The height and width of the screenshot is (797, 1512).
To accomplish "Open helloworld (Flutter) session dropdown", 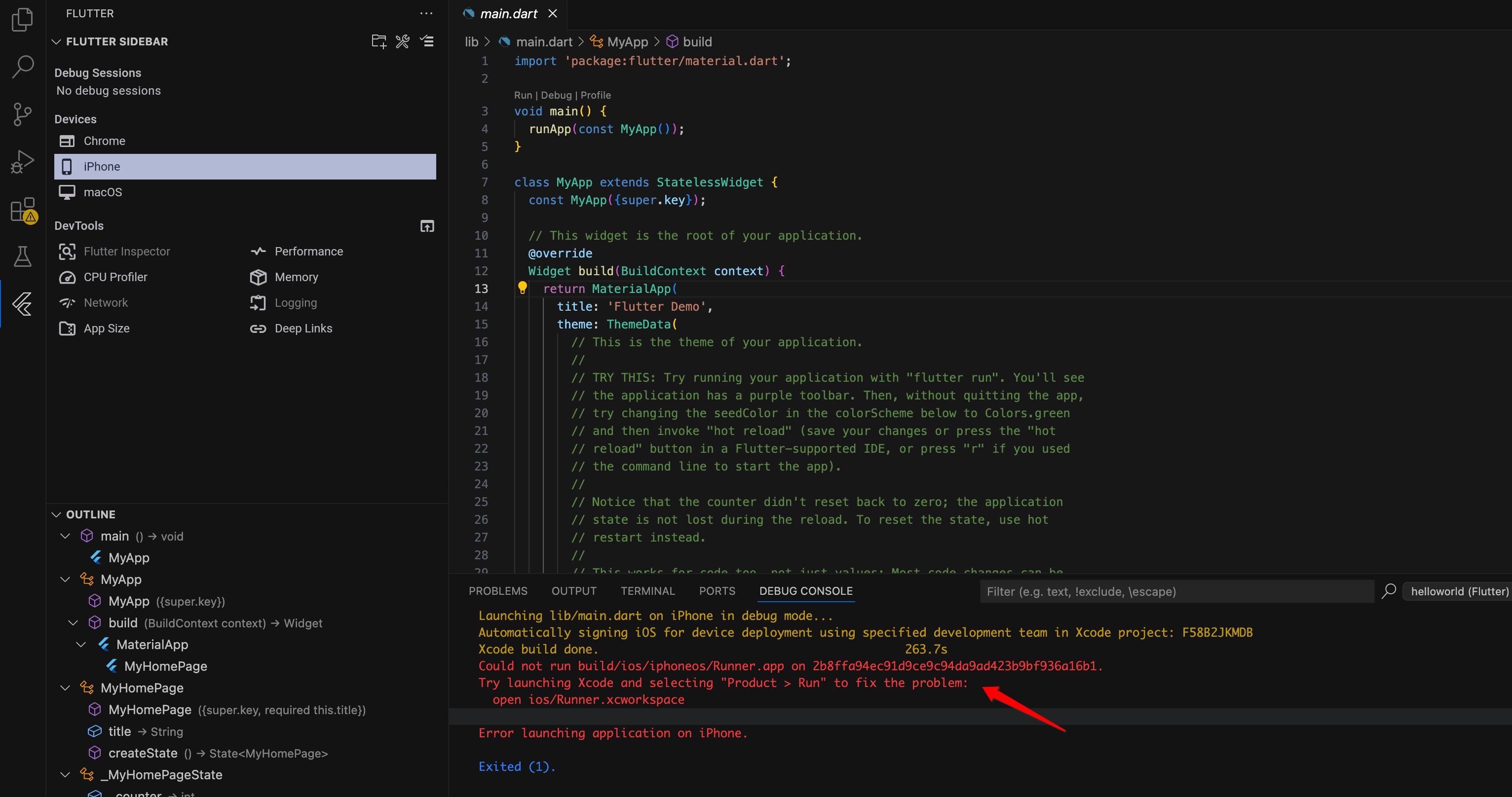I will click(x=1459, y=591).
